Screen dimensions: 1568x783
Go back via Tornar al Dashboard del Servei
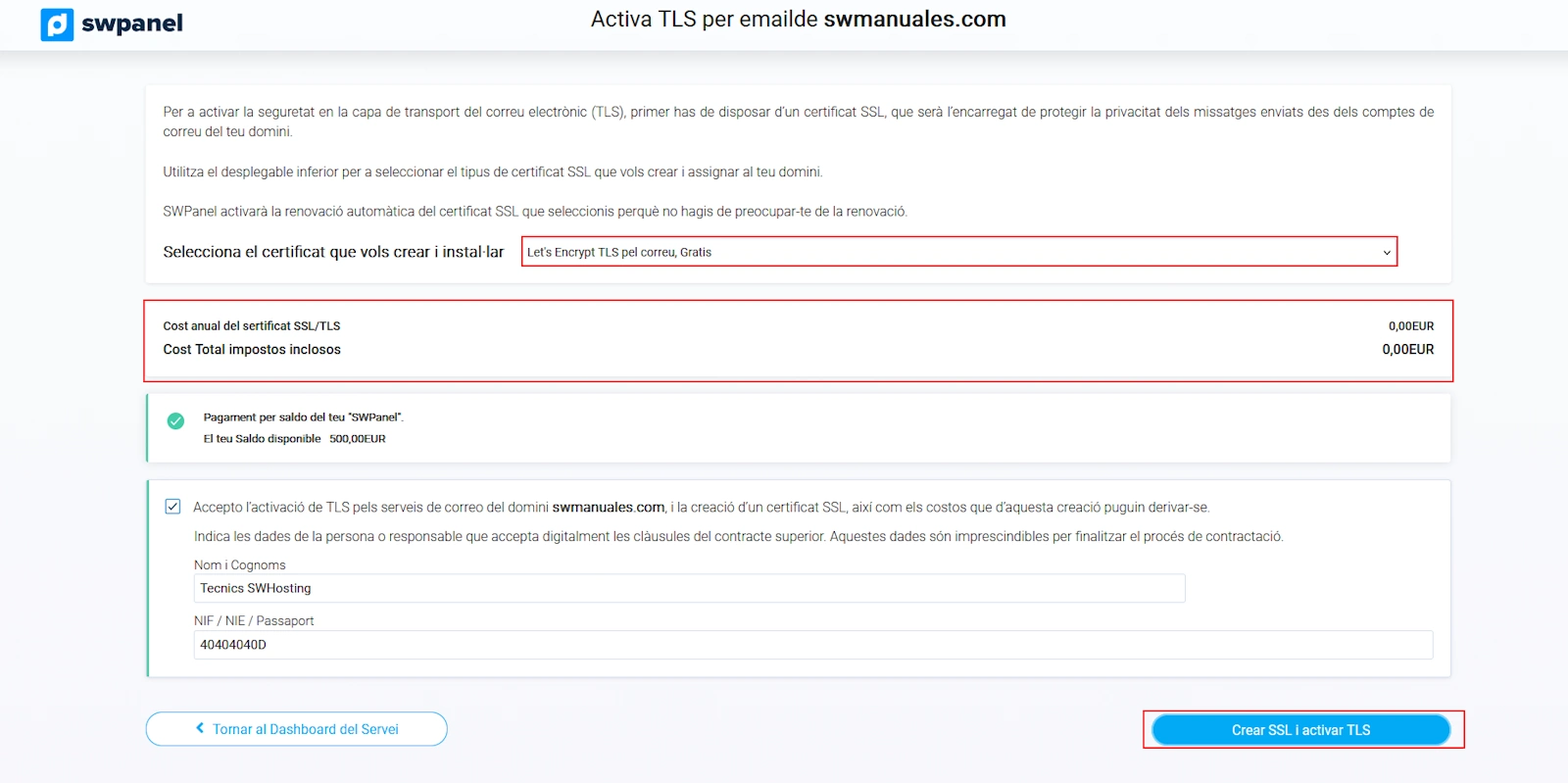coord(305,729)
